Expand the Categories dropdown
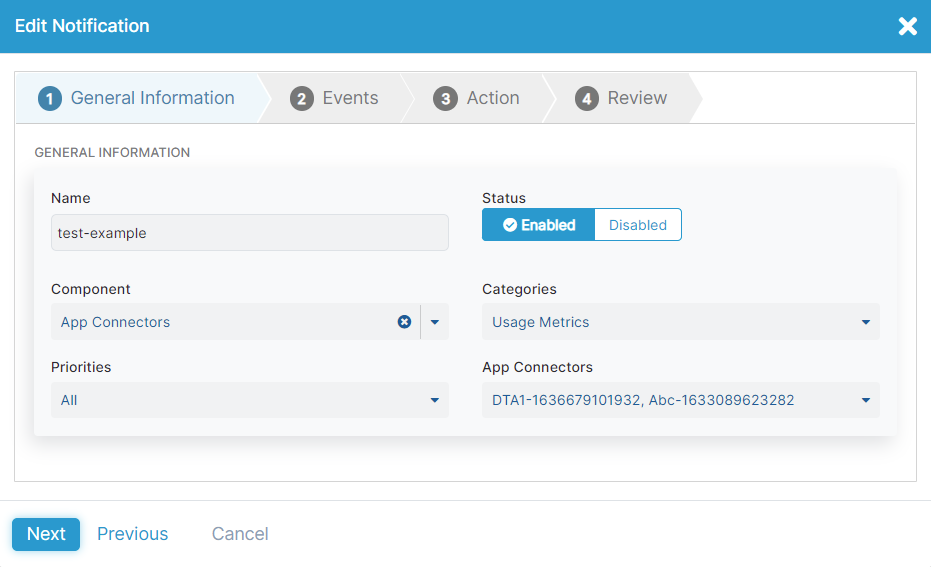 (865, 322)
